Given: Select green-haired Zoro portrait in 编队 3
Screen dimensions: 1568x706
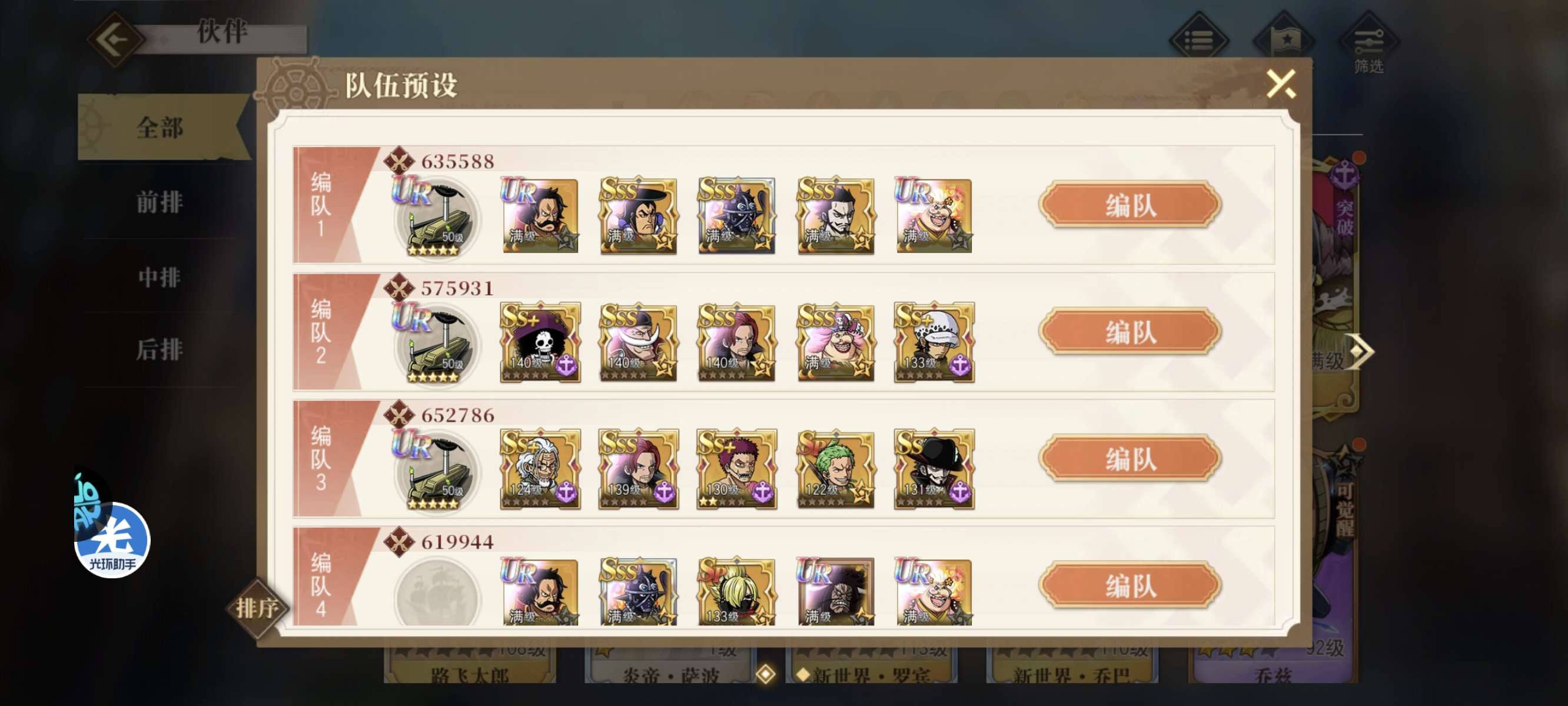Looking at the screenshot, I should coord(835,469).
